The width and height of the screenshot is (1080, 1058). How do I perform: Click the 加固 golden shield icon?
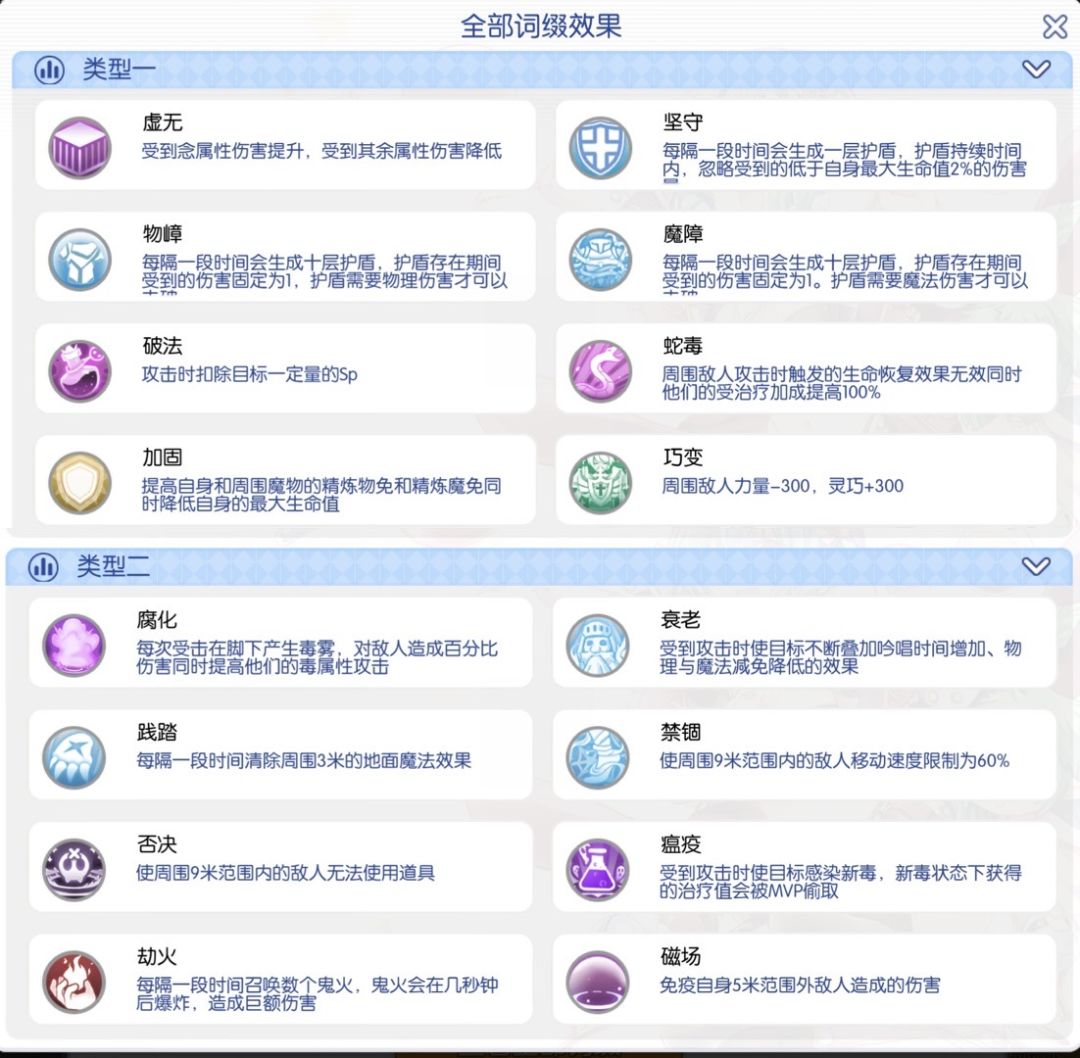[x=80, y=482]
